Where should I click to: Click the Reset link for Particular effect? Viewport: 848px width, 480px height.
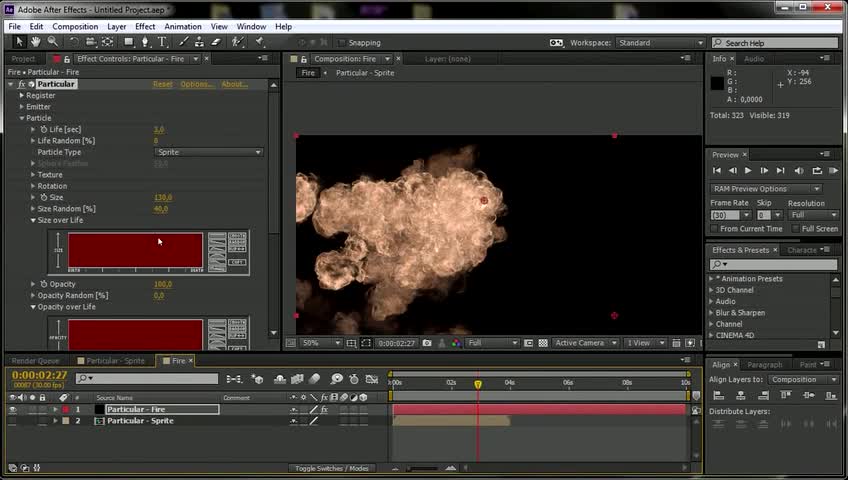tap(162, 84)
